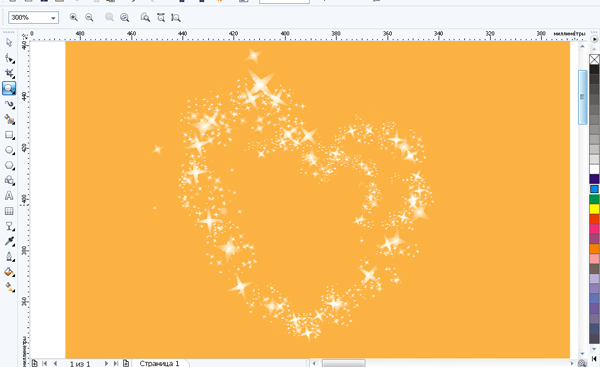Go to last page arrow
This screenshot has width=600, height=367.
click(x=116, y=363)
